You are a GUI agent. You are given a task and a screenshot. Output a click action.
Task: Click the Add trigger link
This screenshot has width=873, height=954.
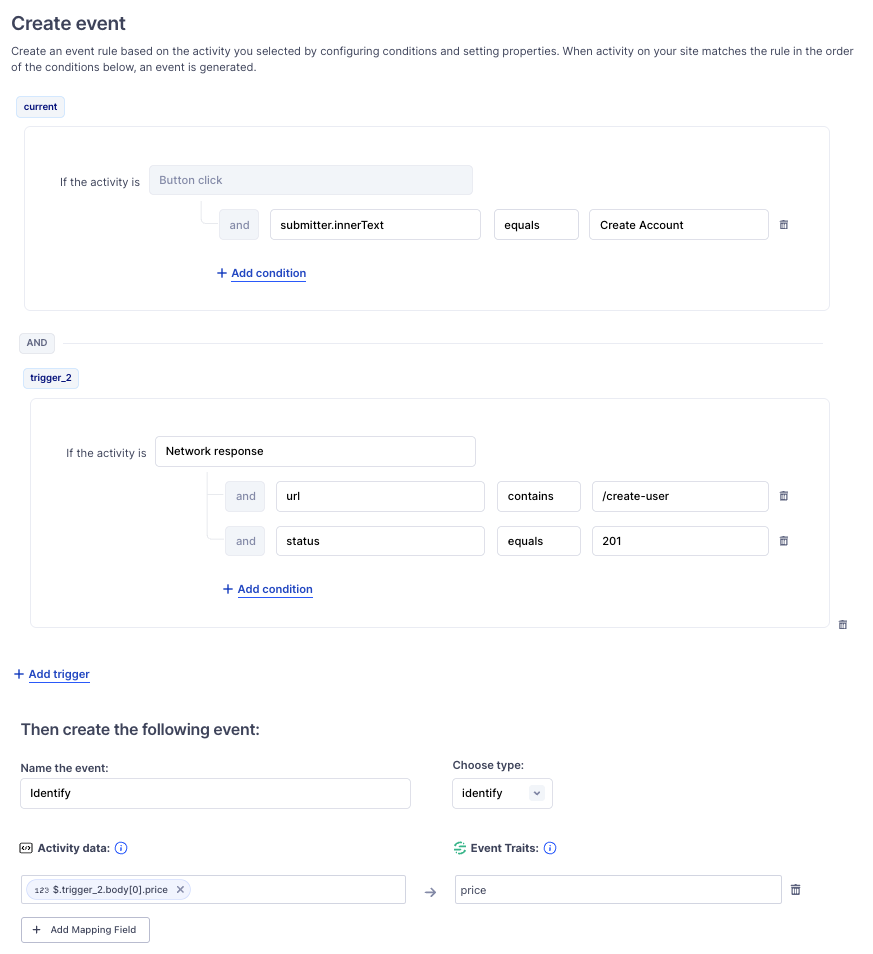point(51,674)
